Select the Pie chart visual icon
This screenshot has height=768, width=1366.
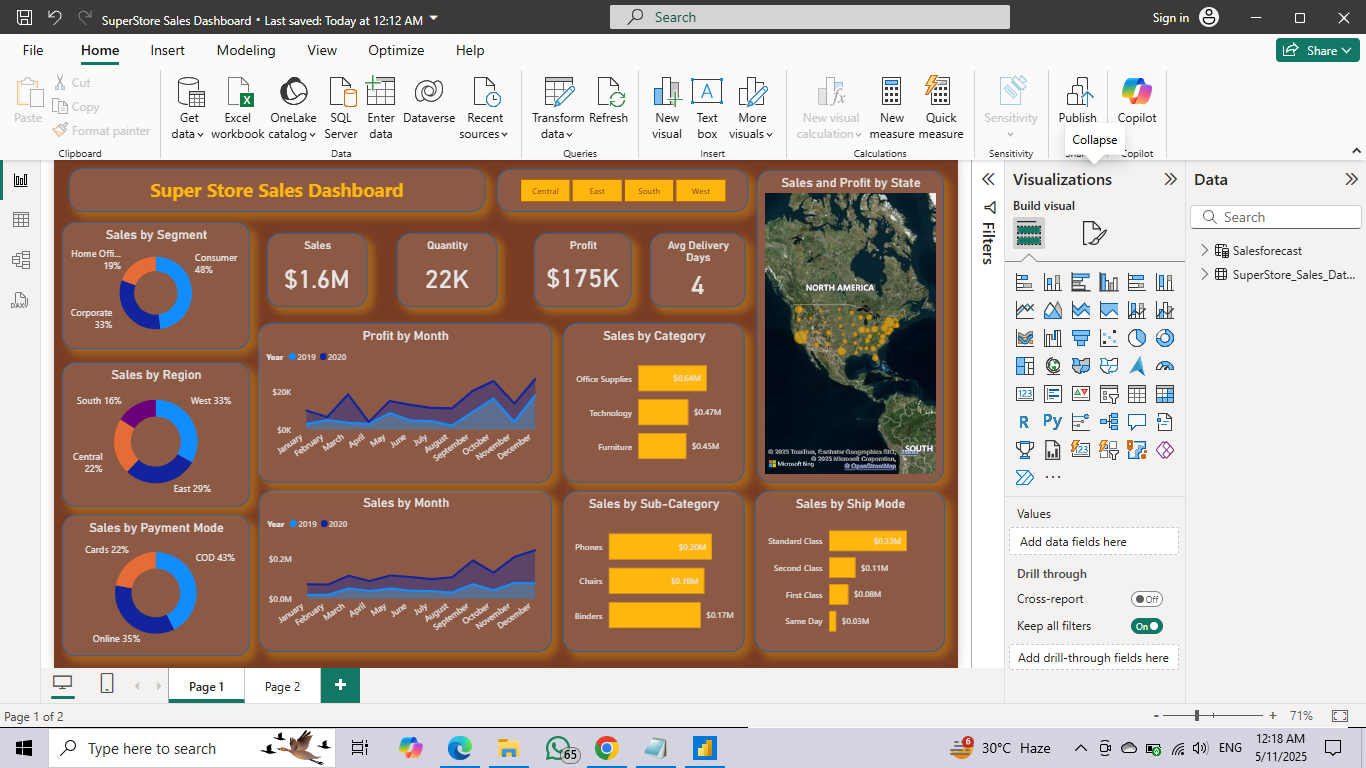(x=1136, y=337)
